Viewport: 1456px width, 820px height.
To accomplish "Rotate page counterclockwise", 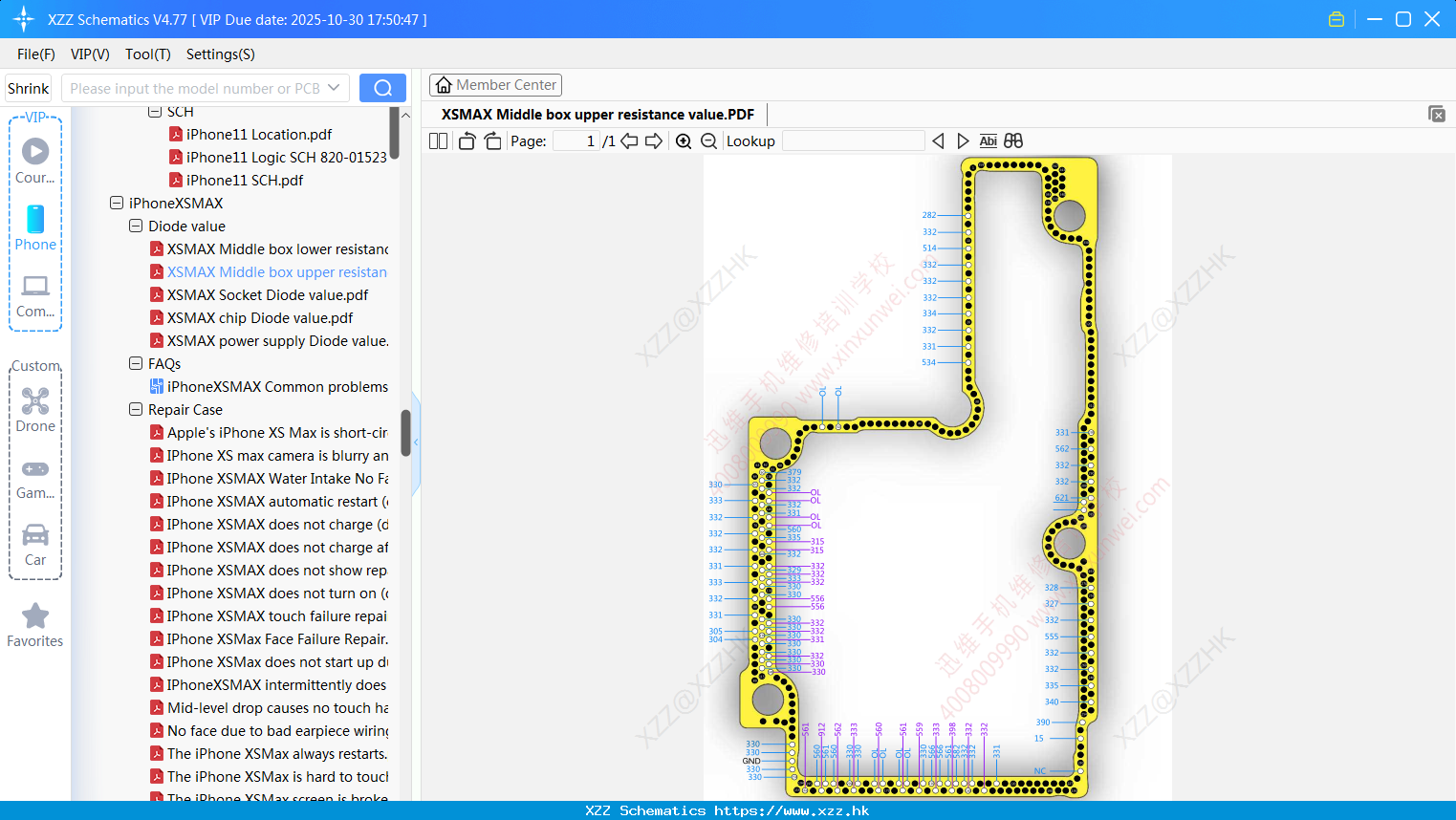I will (x=467, y=141).
